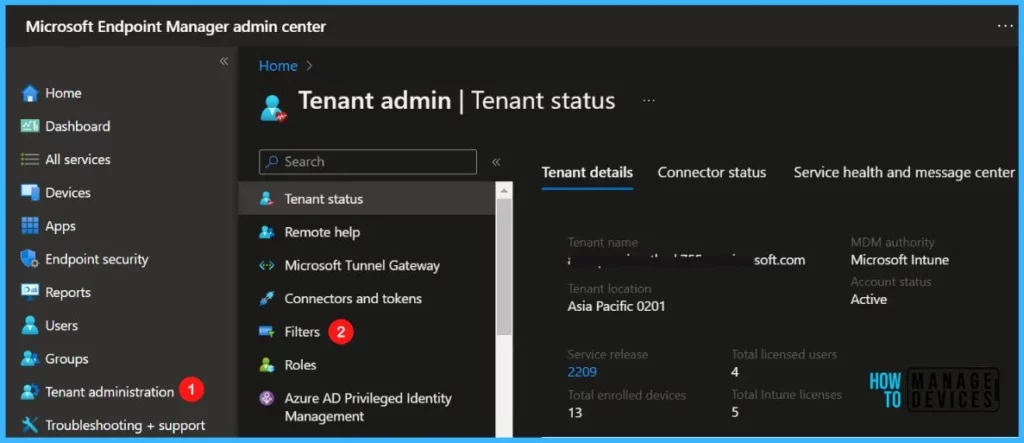Viewport: 1024px width, 443px height.
Task: Switch to the Tenant details tab
Action: coord(587,172)
